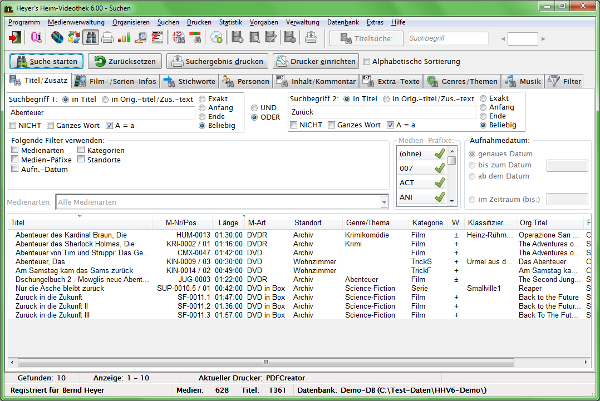This screenshot has width=600, height=401.
Task: Open the Statistik menu
Action: point(230,21)
